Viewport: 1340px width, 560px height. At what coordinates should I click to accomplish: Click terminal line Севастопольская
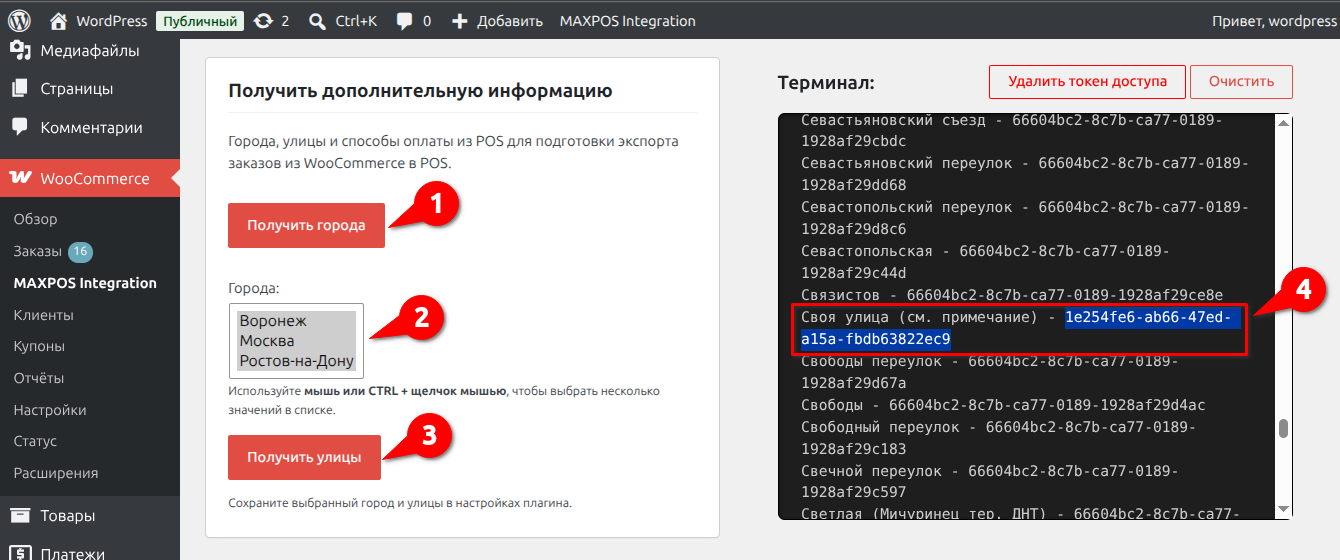[985, 262]
